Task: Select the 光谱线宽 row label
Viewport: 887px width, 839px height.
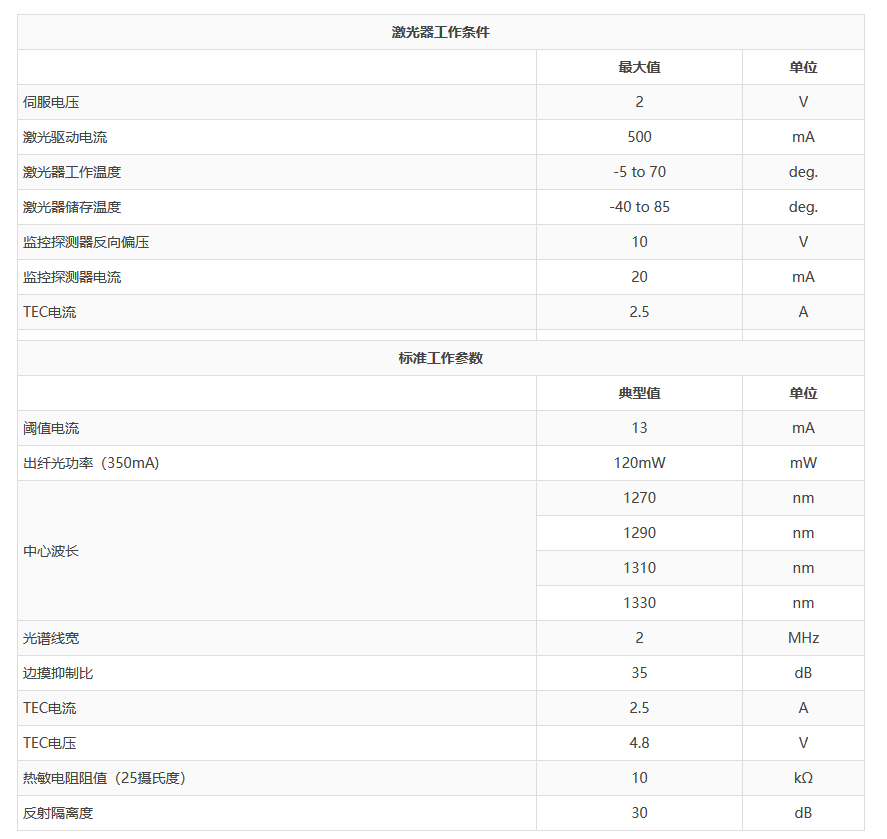Action: (51, 638)
